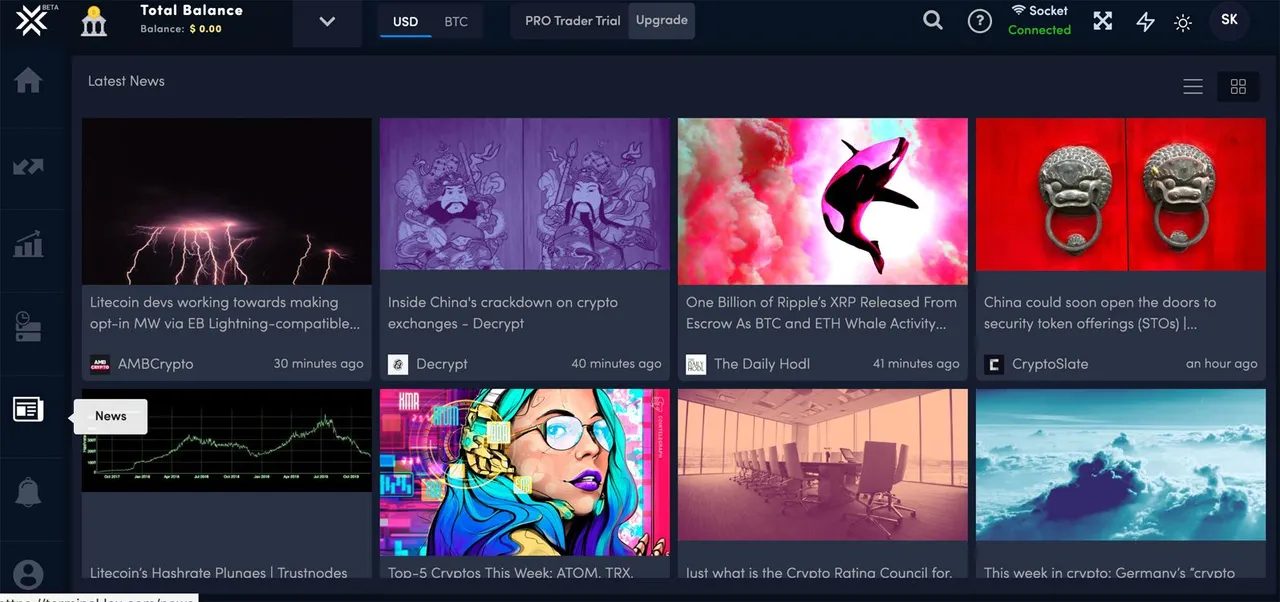Image resolution: width=1280 pixels, height=602 pixels.
Task: Open the Home sidebar icon
Action: [28, 81]
